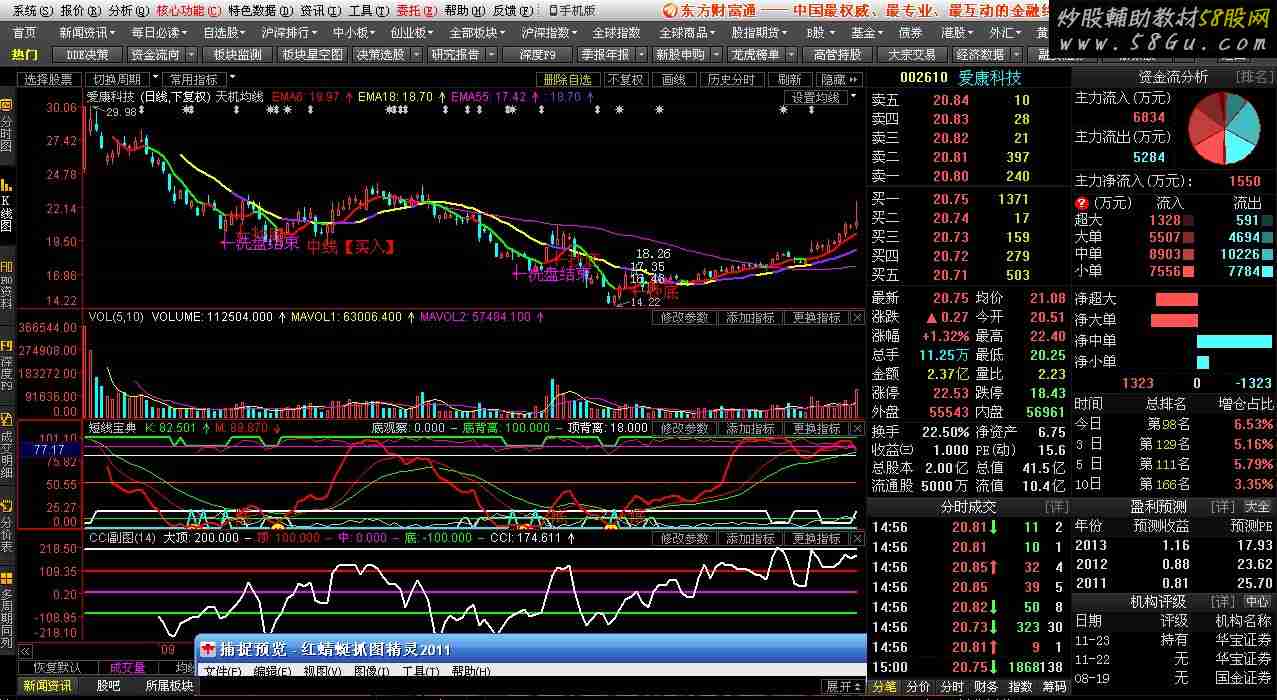Viewport: 1277px width, 700px height.
Task: Open the 中心 link in 机构评级
Action: [x=1257, y=601]
